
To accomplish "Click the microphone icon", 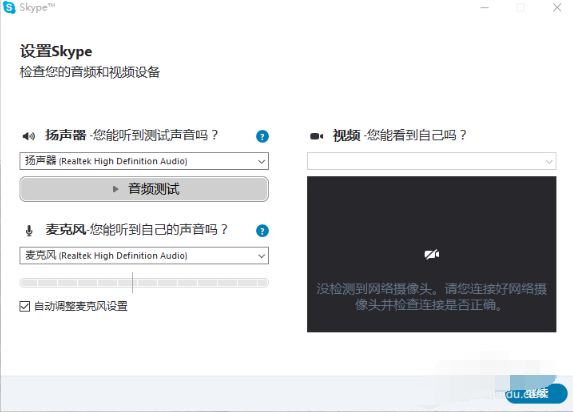I will pos(29,230).
